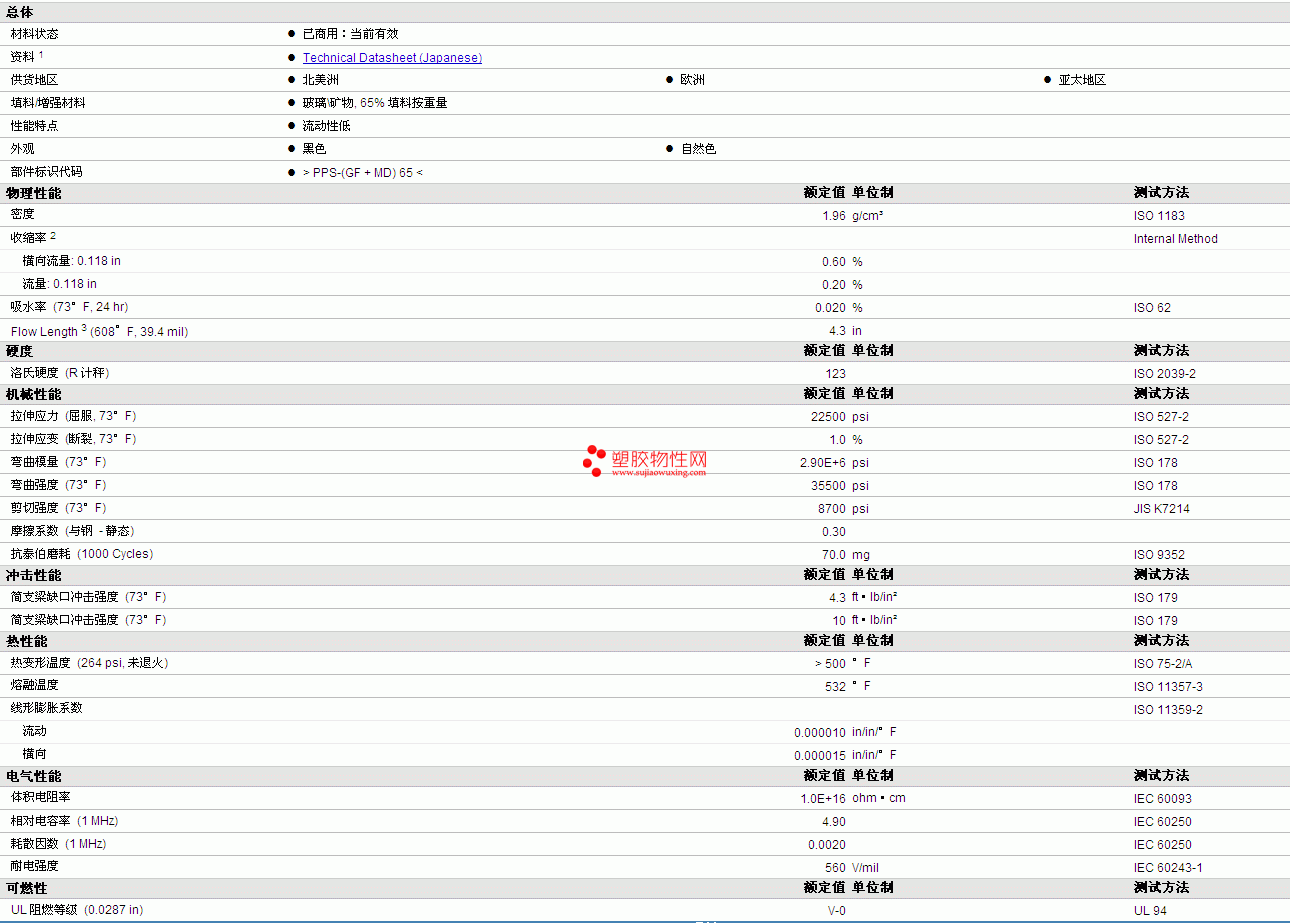Click the > PPS-(GF + MD) 65 < code
The height and width of the screenshot is (923, 1290).
(362, 172)
